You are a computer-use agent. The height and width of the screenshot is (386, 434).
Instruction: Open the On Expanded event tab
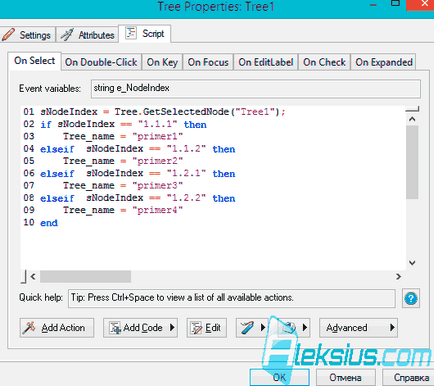click(x=384, y=62)
